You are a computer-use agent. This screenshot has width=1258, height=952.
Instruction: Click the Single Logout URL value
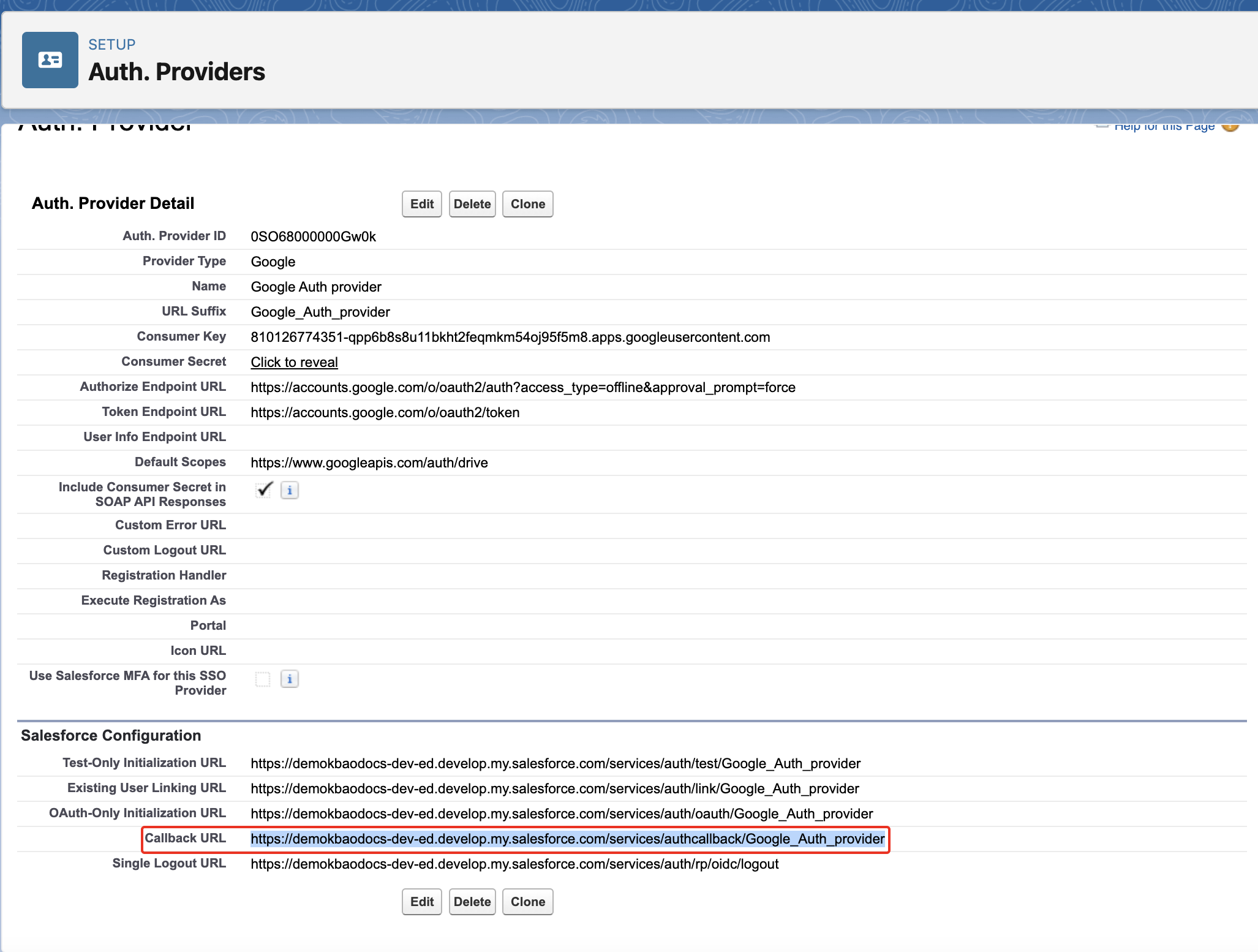coord(514,864)
